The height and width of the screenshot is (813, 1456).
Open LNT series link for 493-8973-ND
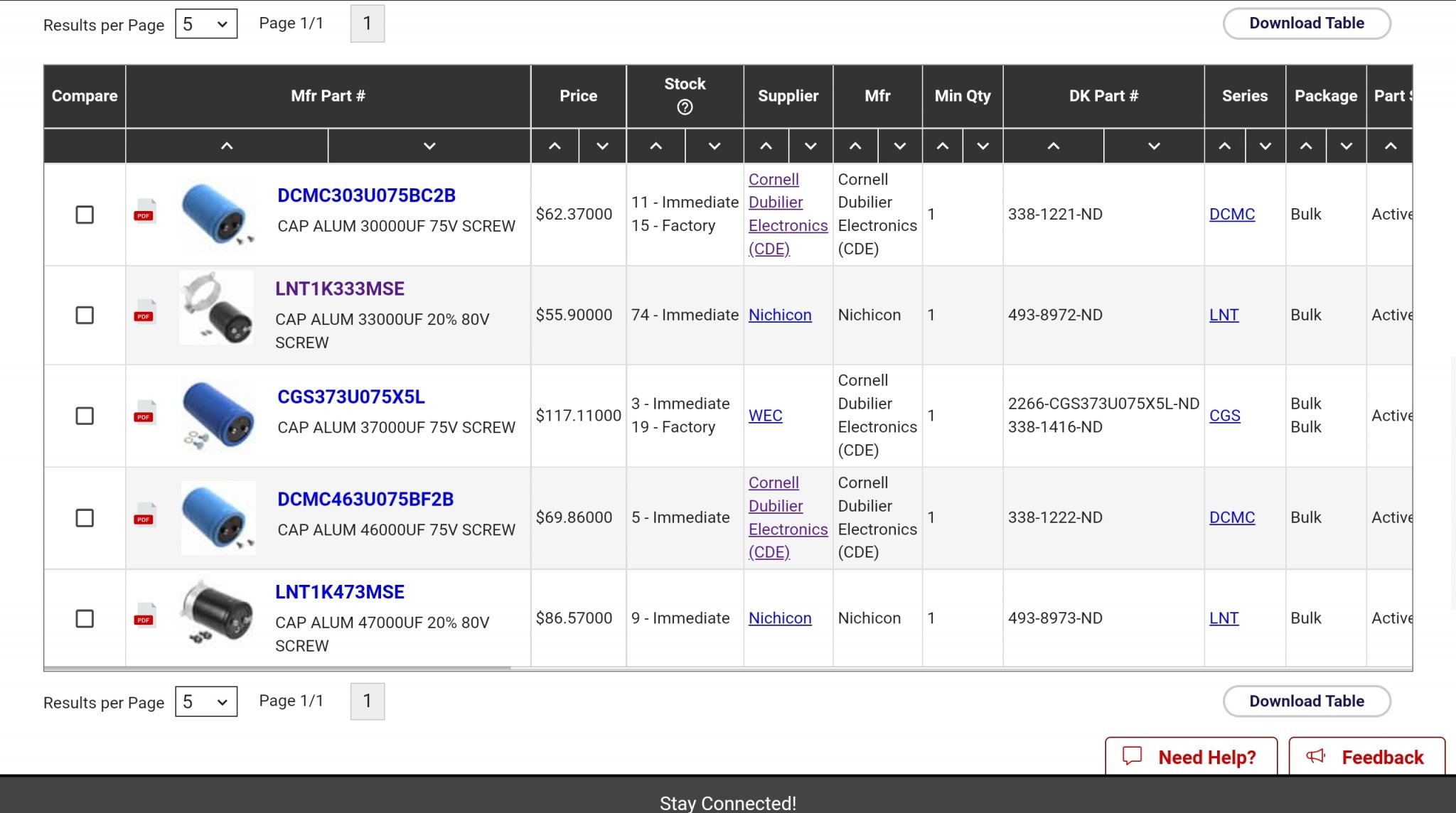(x=1224, y=618)
